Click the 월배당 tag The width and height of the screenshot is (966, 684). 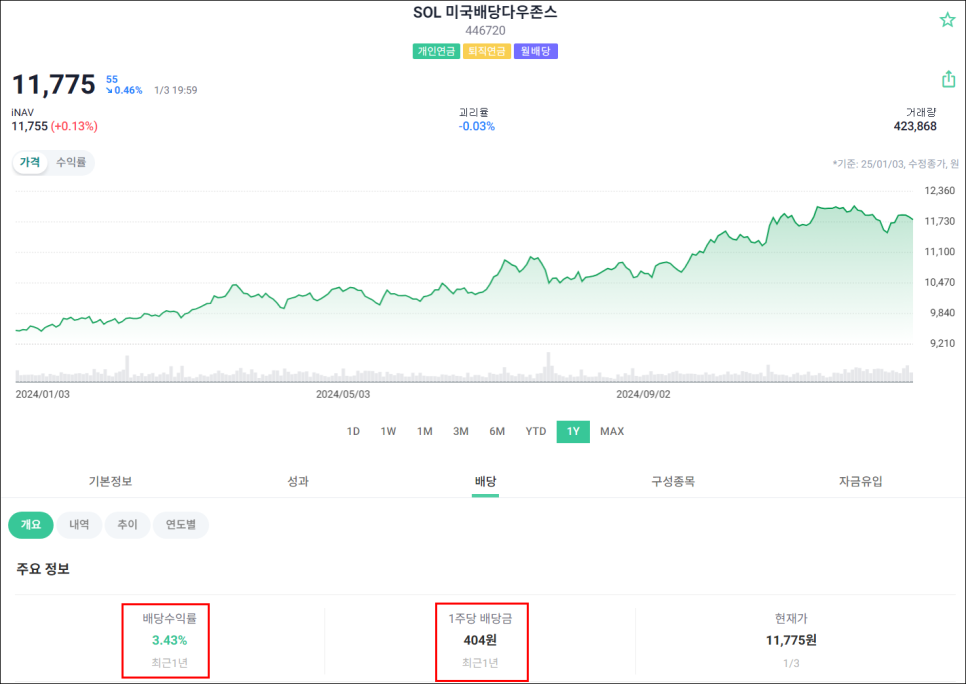coord(535,51)
